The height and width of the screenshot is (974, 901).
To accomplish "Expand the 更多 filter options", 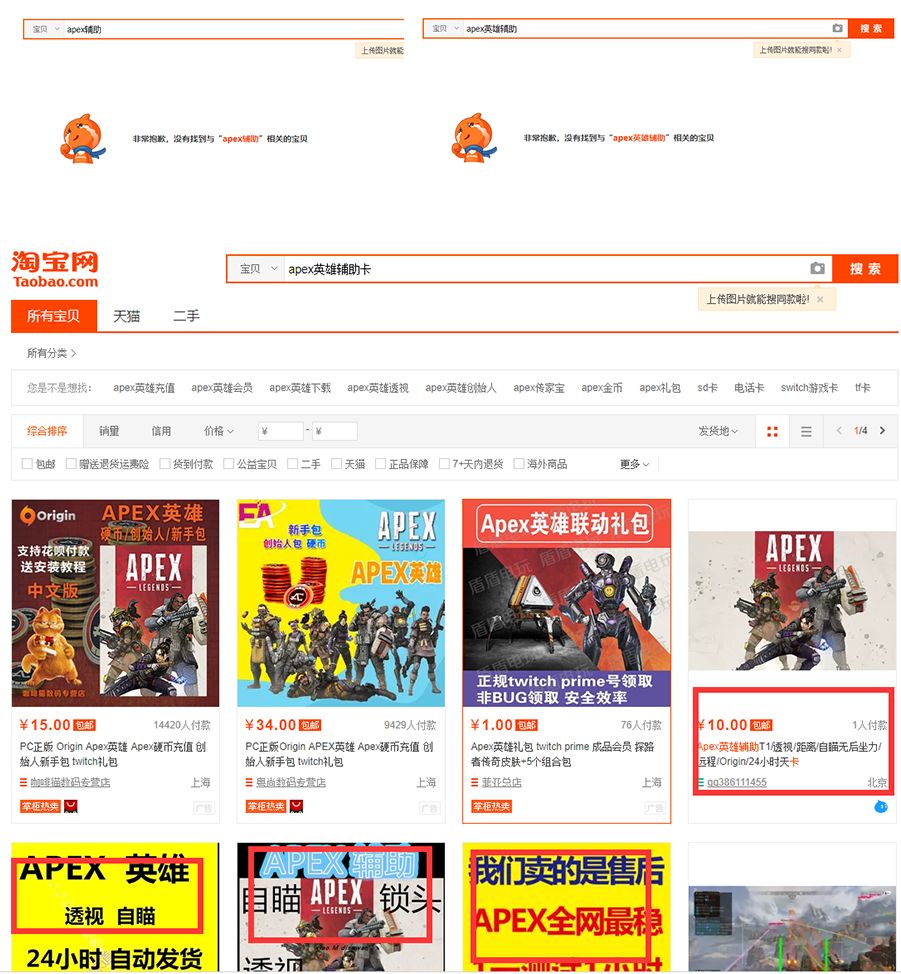I will tap(634, 464).
